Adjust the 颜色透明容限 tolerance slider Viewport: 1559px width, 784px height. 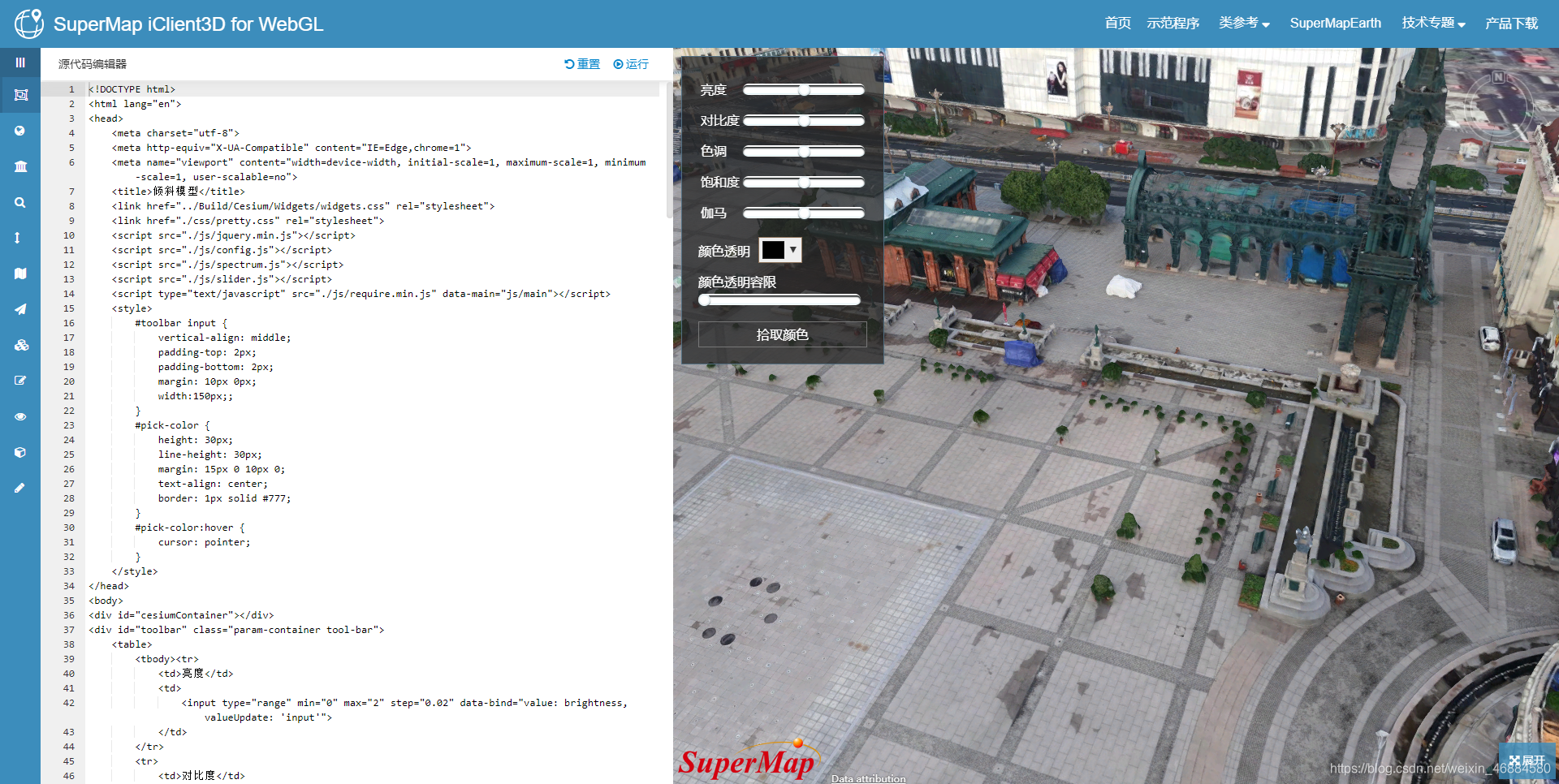[x=779, y=300]
